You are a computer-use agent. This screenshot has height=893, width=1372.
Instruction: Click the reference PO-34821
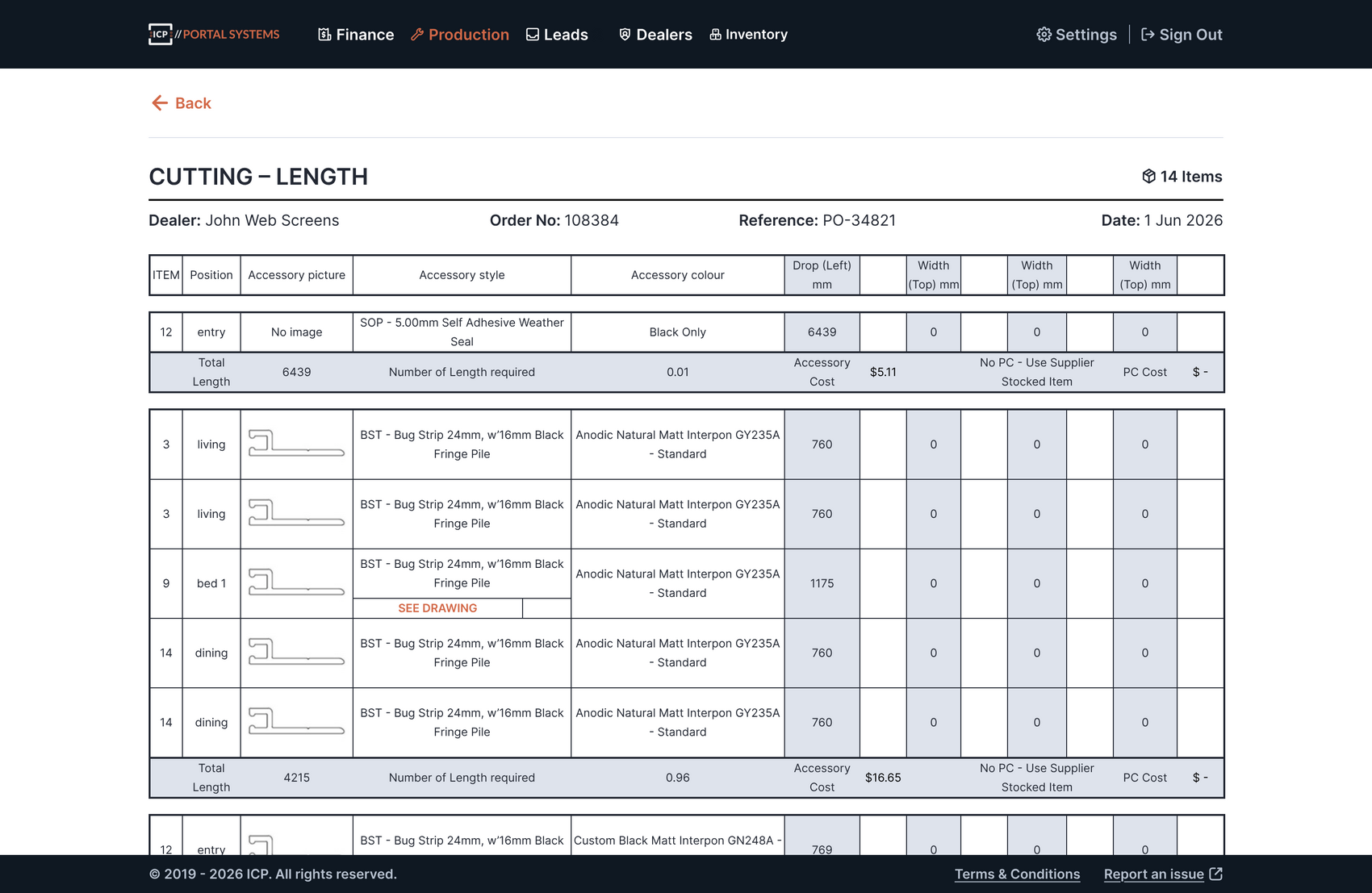click(x=859, y=220)
